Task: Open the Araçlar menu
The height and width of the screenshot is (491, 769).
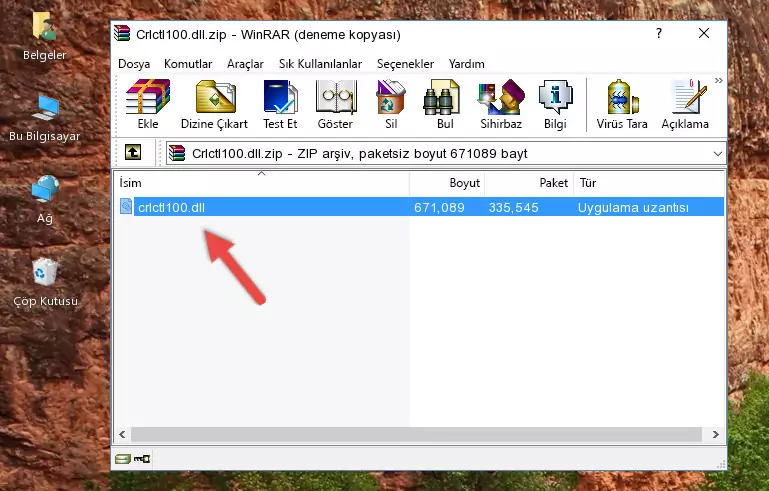Action: point(245,64)
